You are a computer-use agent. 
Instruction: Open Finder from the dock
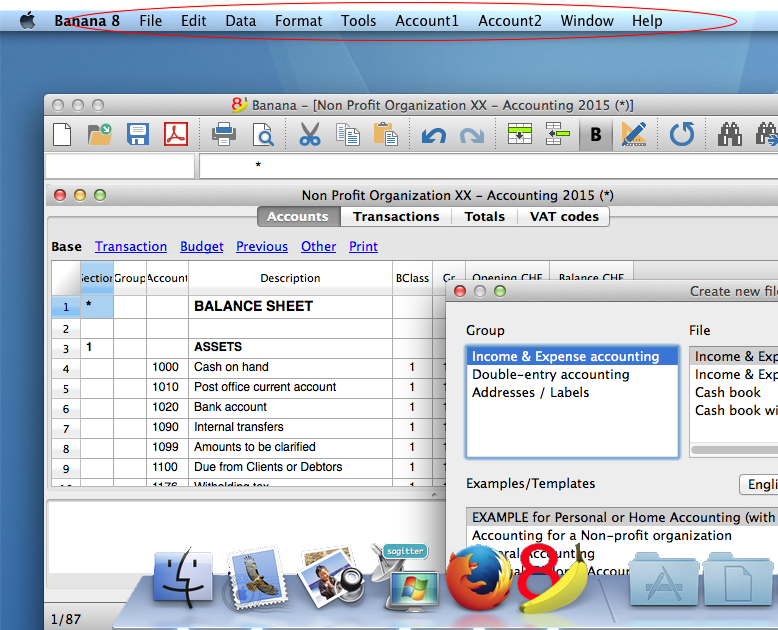click(x=183, y=578)
